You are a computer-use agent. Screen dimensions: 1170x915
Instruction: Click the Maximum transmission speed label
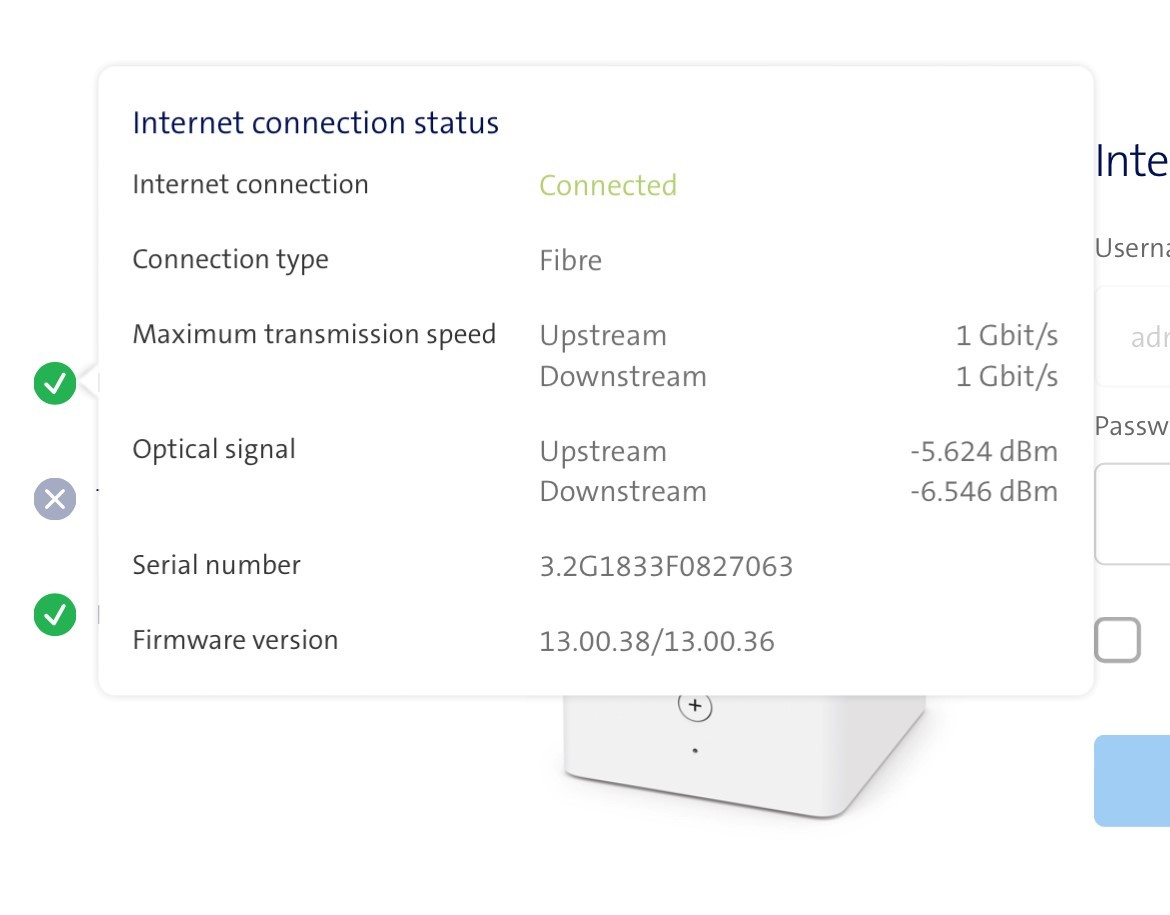pyautogui.click(x=314, y=334)
